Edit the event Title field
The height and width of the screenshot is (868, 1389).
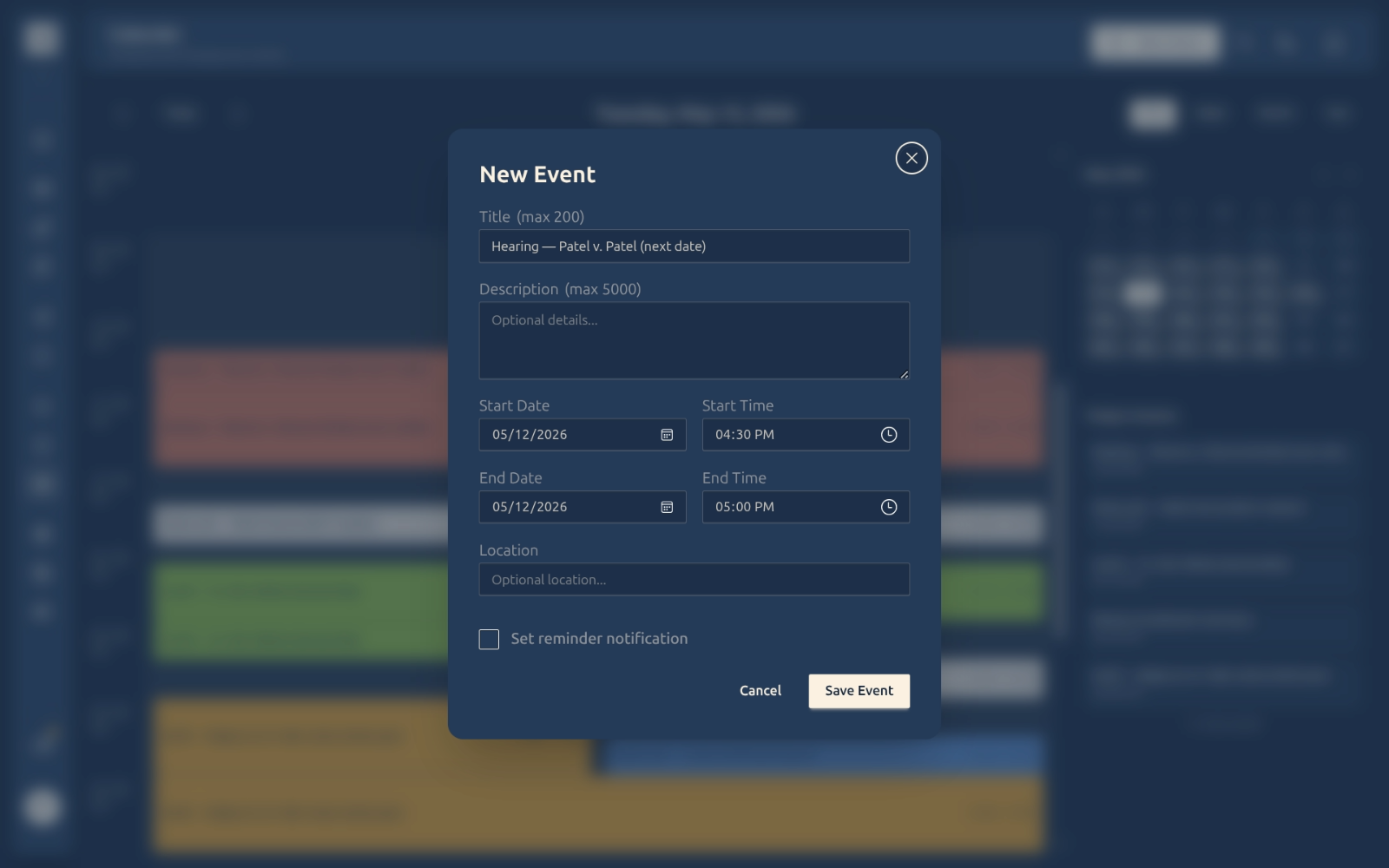coord(694,247)
